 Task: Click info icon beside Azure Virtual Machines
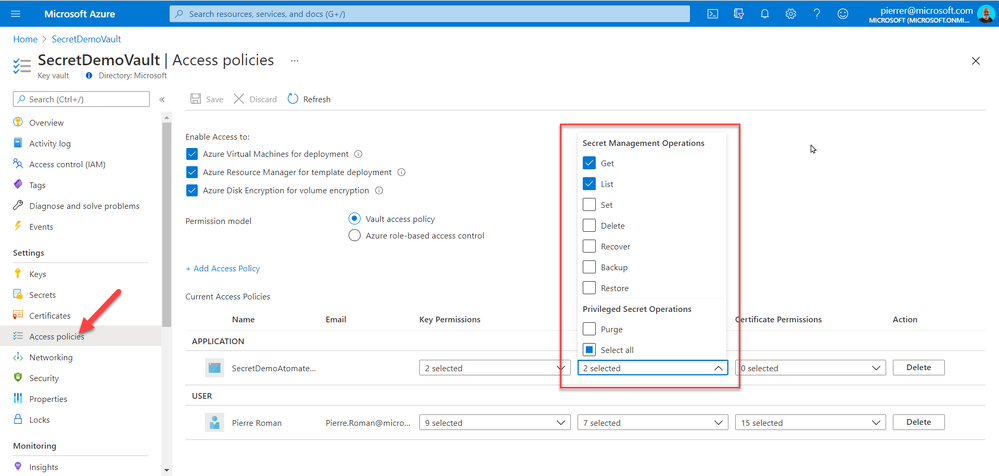coord(358,154)
